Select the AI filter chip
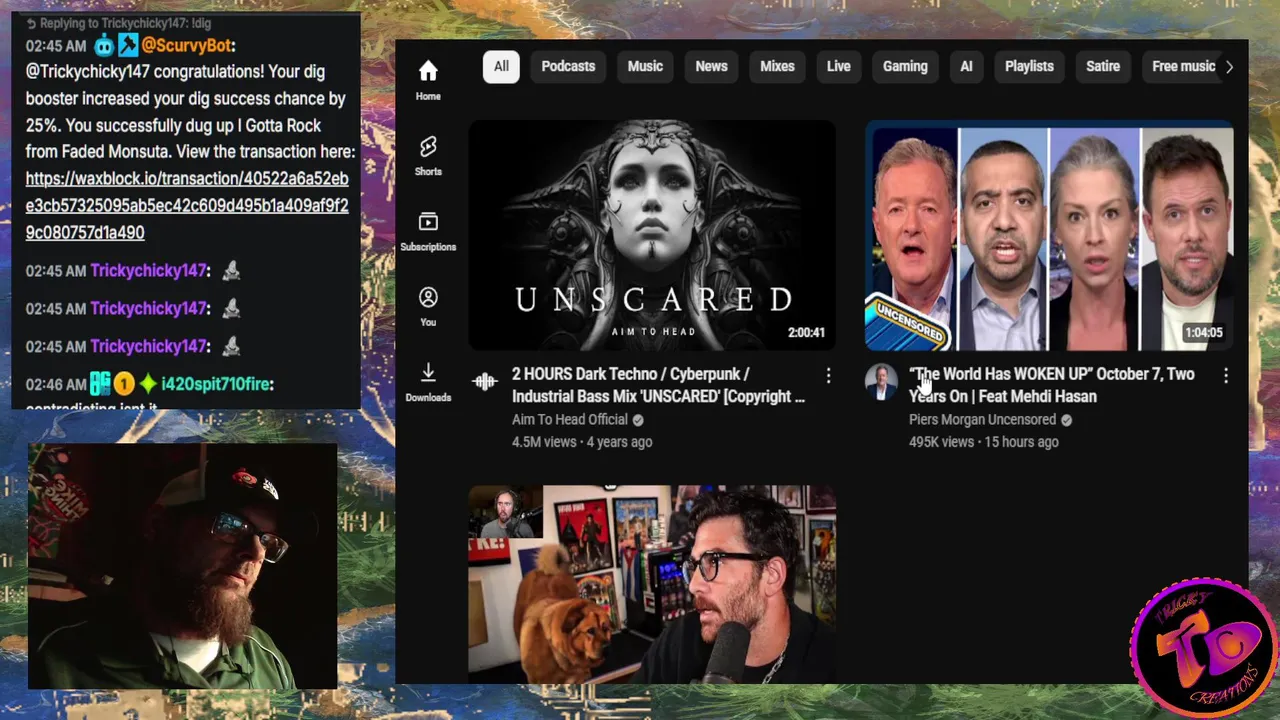 pos(966,66)
